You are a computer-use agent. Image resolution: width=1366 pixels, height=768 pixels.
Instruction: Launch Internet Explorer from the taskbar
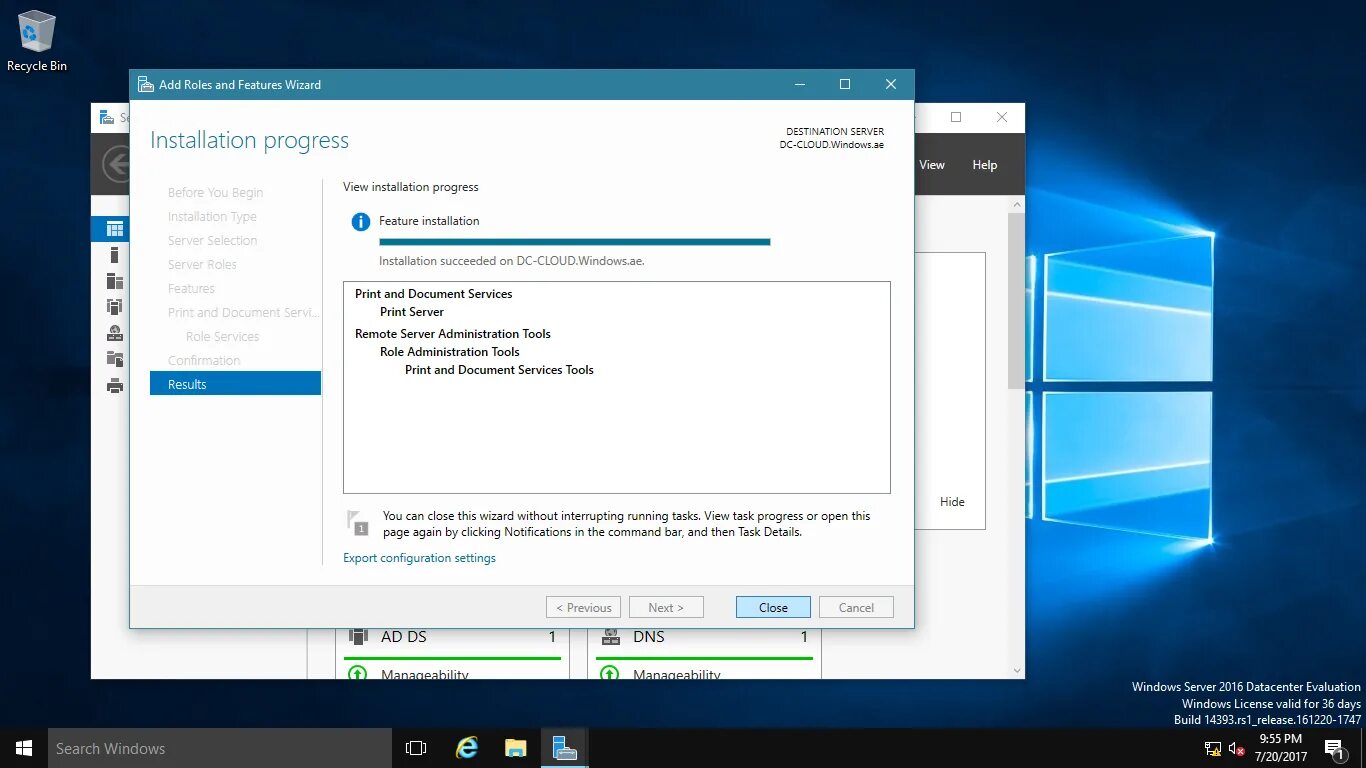(467, 748)
